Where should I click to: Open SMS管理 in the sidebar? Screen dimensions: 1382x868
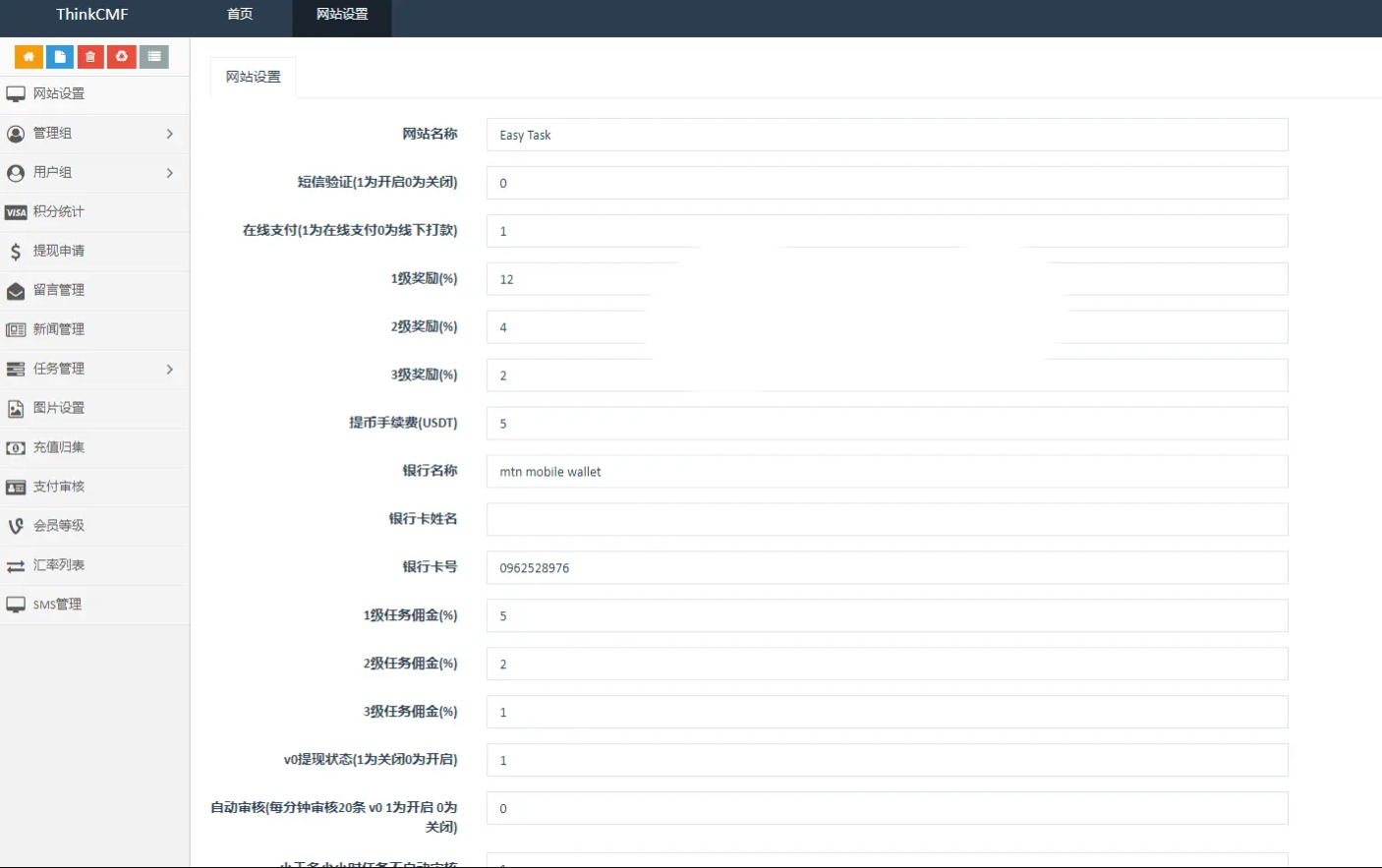[94, 606]
